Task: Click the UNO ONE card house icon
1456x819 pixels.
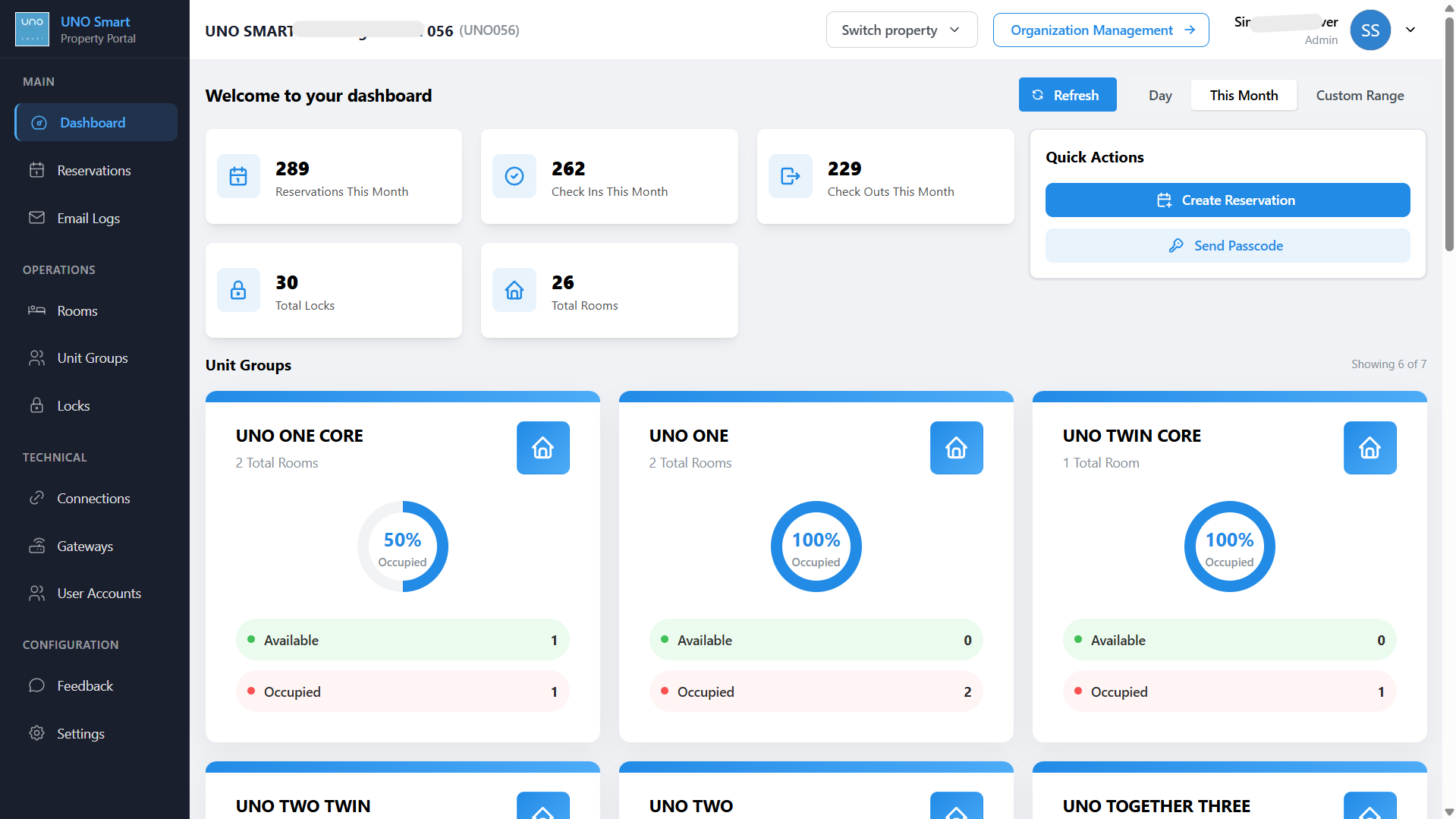Action: [957, 448]
